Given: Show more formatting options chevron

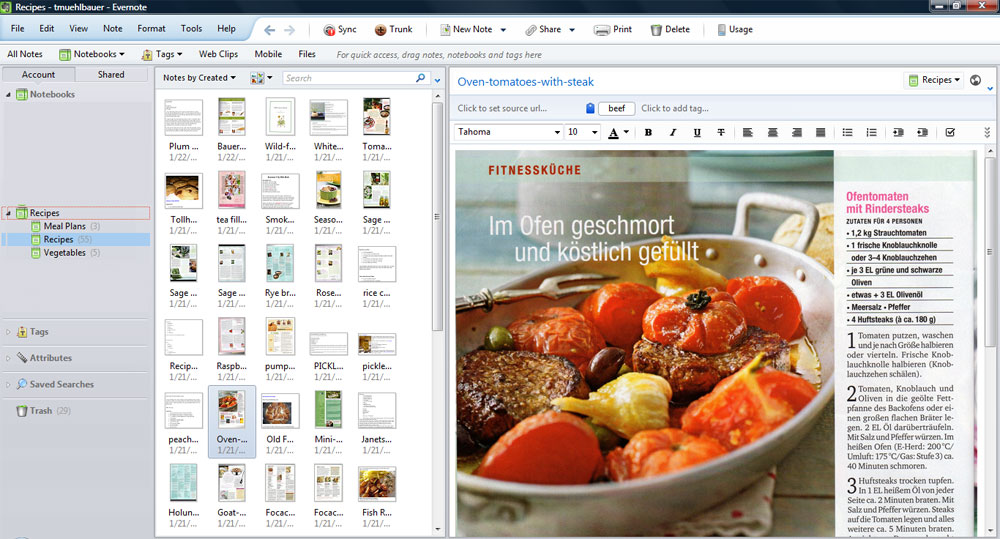Looking at the screenshot, I should pyautogui.click(x=987, y=132).
